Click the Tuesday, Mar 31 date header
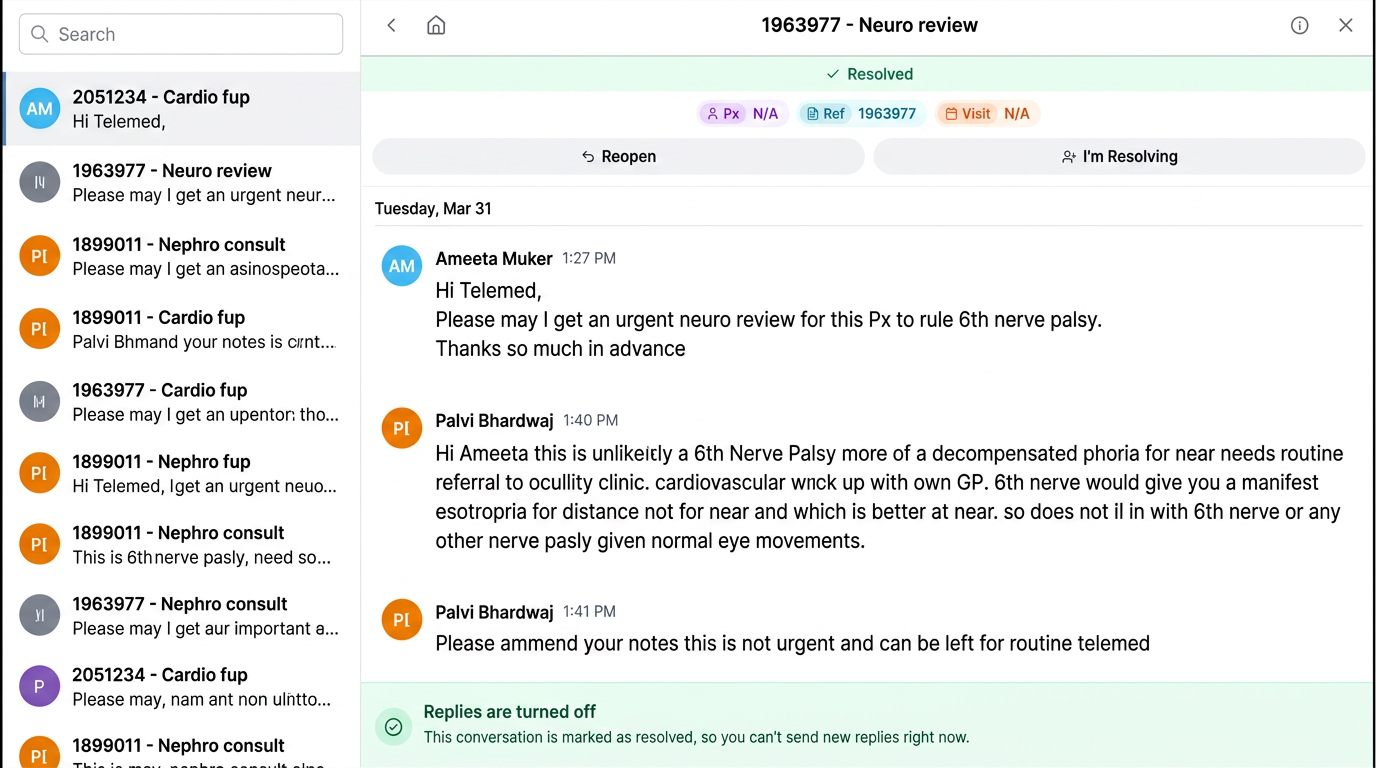 tap(433, 209)
